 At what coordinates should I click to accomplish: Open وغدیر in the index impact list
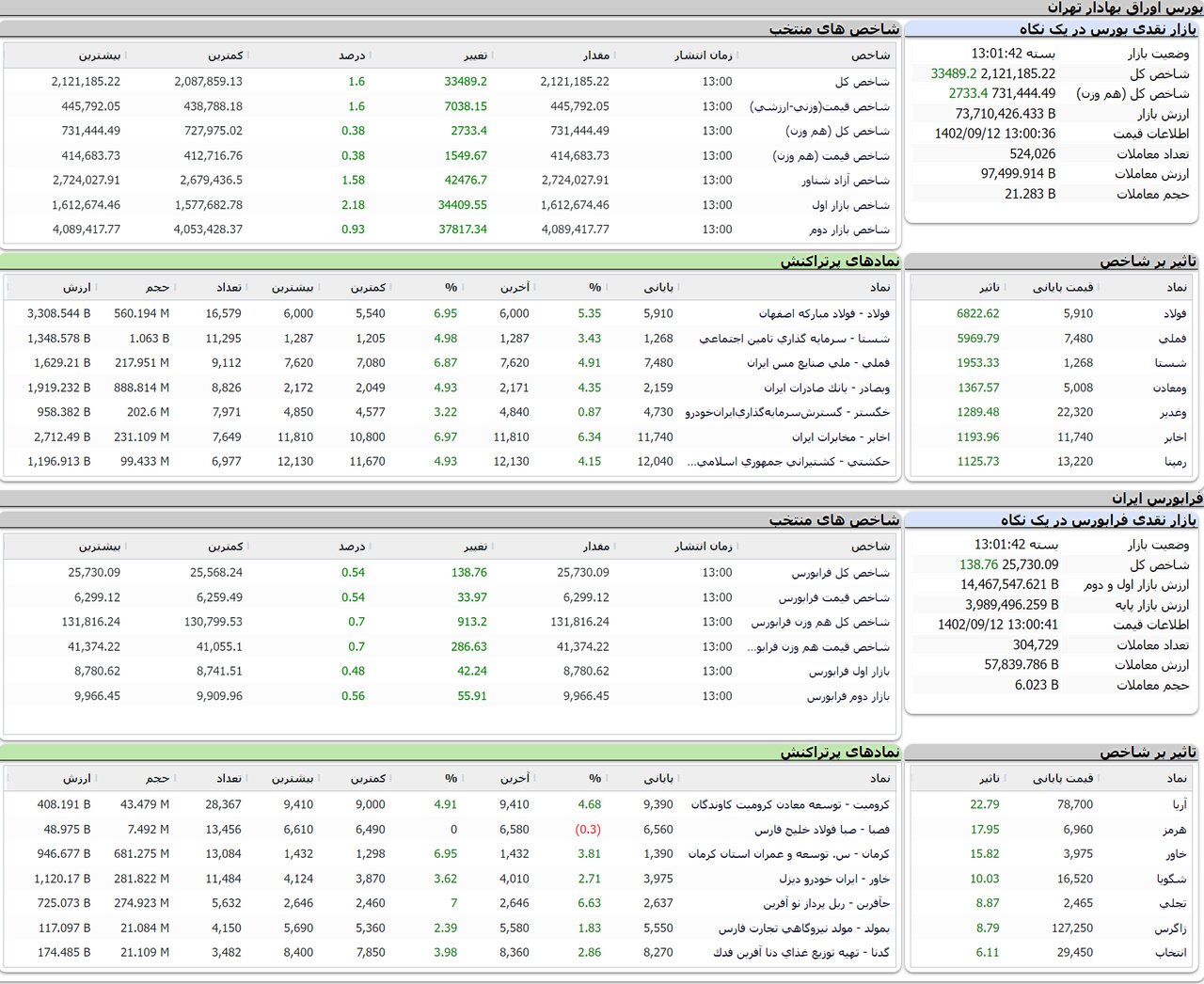1173,413
